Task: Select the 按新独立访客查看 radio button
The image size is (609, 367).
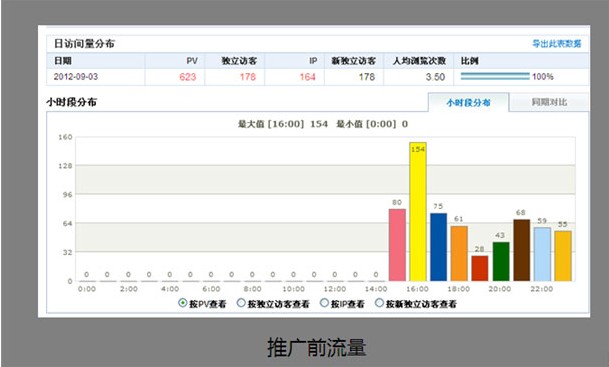Action: [x=379, y=303]
